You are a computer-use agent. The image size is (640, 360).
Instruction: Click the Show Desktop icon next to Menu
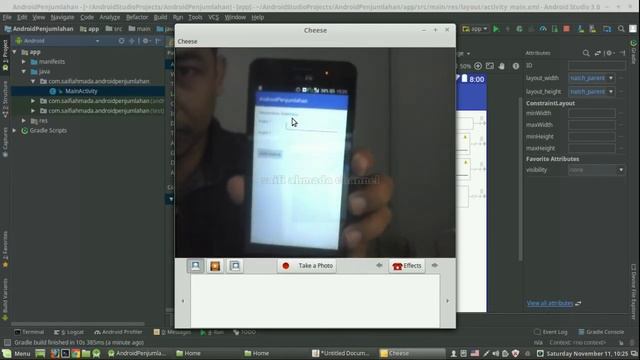(x=40, y=353)
